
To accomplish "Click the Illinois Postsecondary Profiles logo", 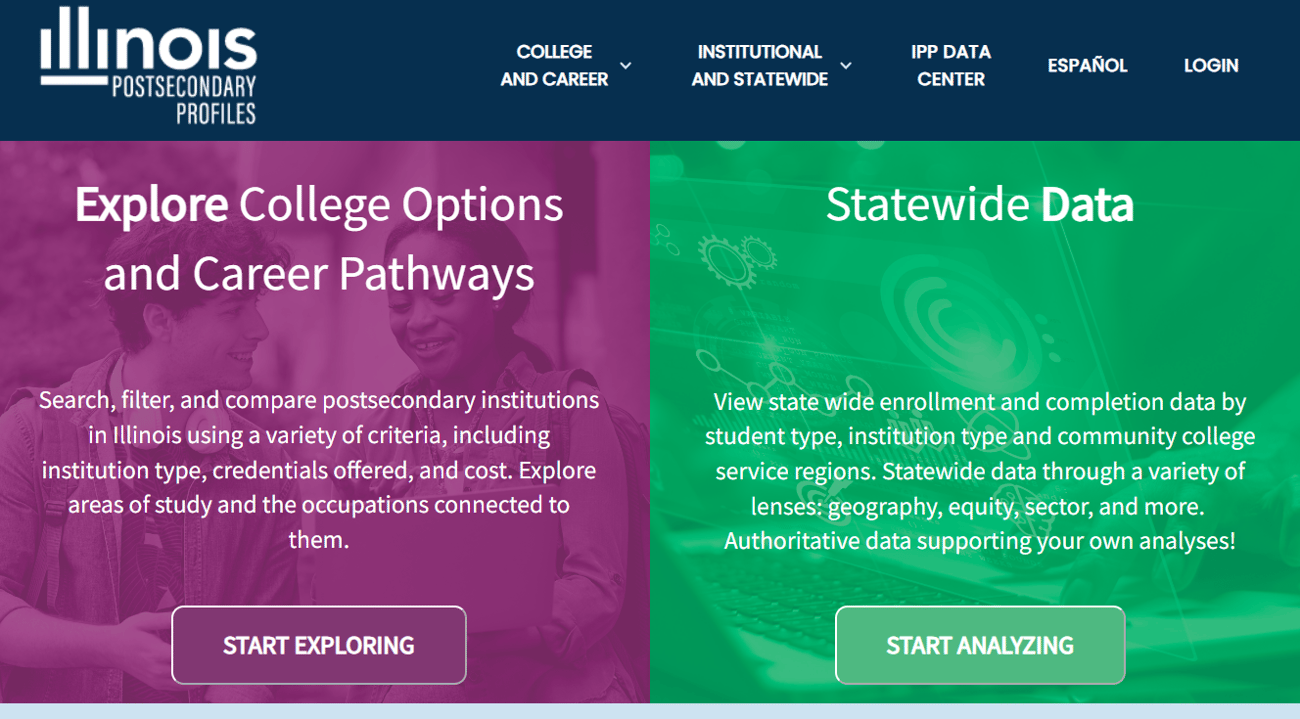I will (x=148, y=66).
